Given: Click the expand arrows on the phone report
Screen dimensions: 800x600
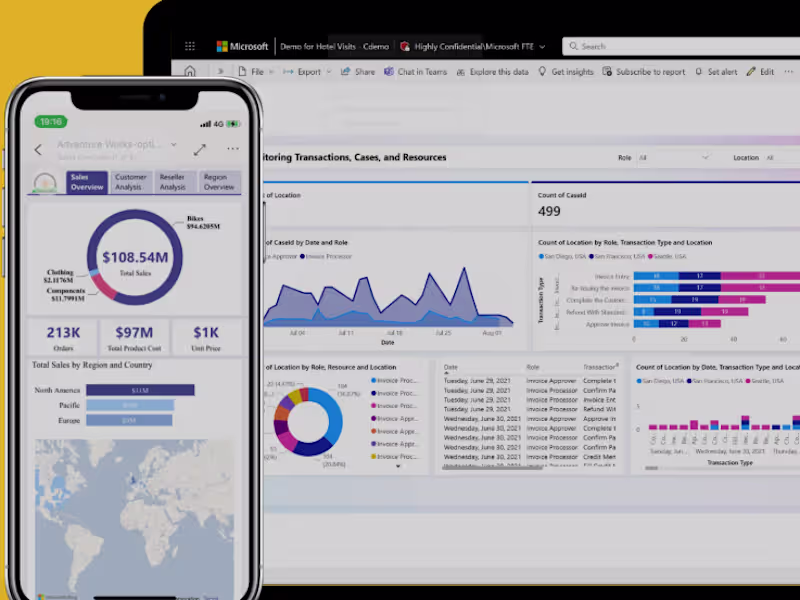Looking at the screenshot, I should click(200, 150).
